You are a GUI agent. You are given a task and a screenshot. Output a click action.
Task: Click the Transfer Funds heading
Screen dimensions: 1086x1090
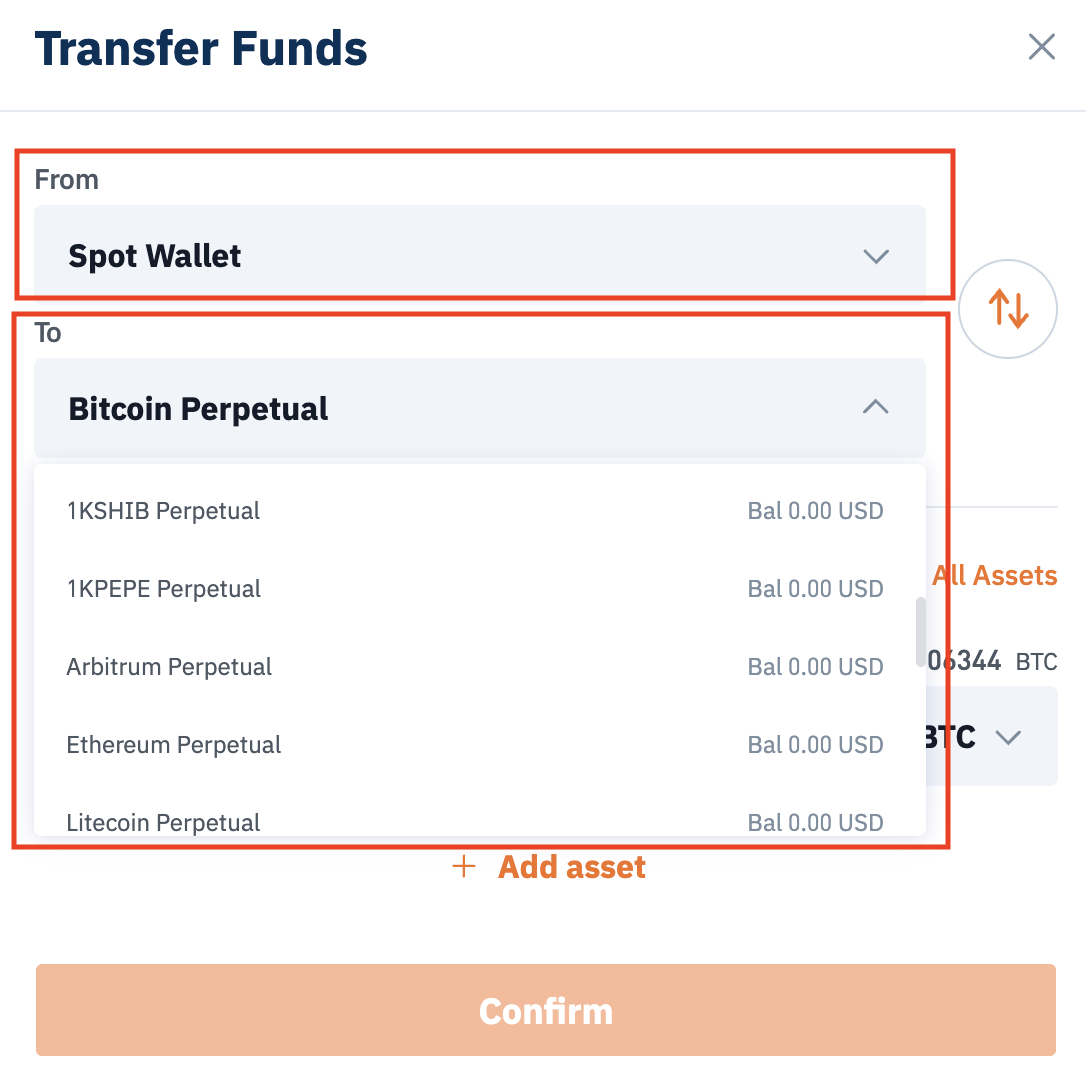coord(201,48)
